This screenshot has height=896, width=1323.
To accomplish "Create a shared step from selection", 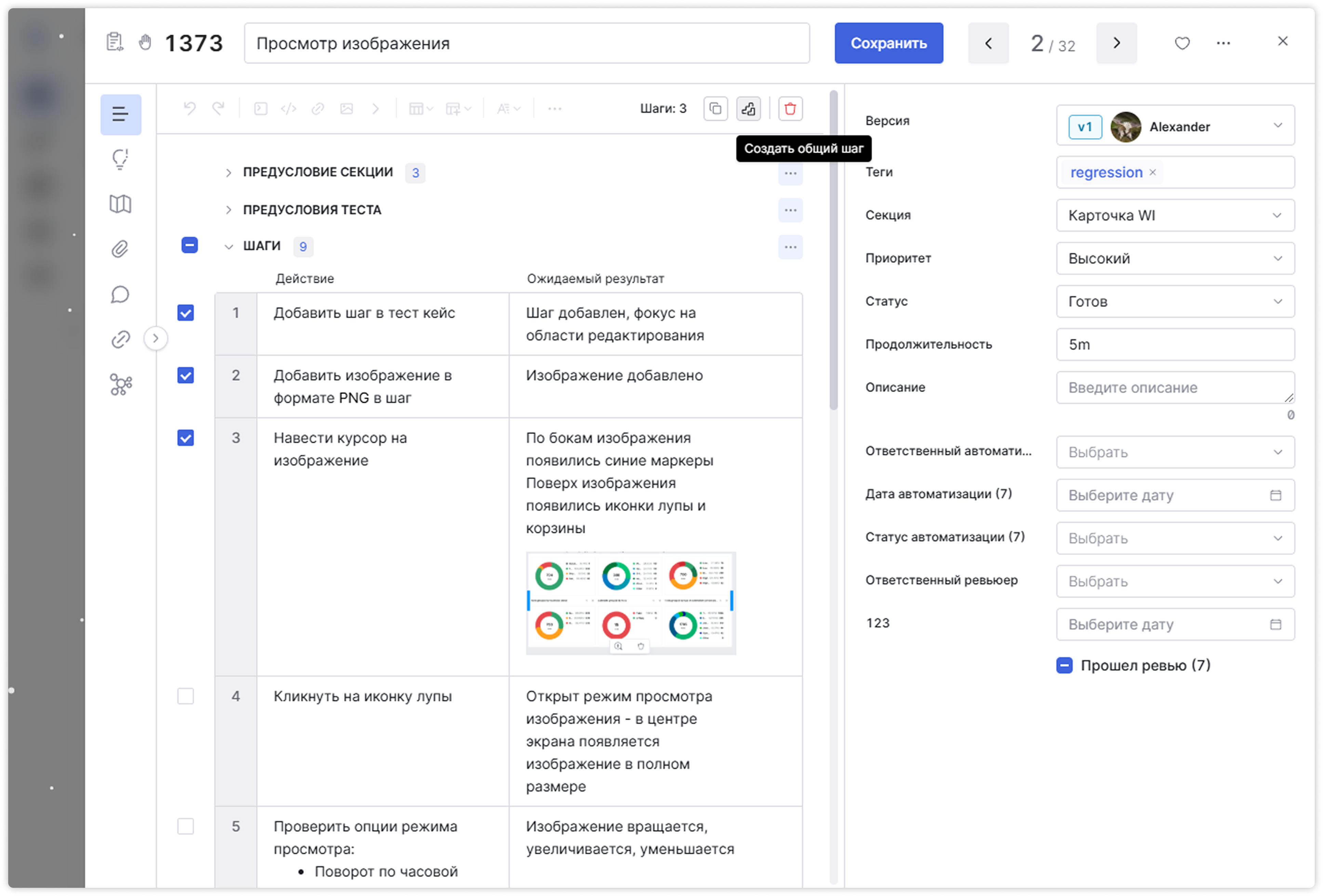I will point(749,108).
